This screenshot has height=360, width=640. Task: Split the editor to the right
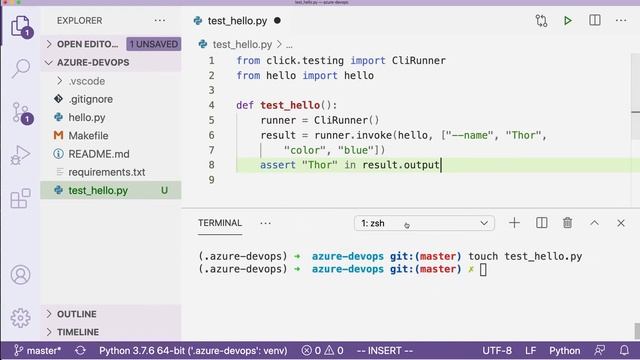pyautogui.click(x=595, y=20)
